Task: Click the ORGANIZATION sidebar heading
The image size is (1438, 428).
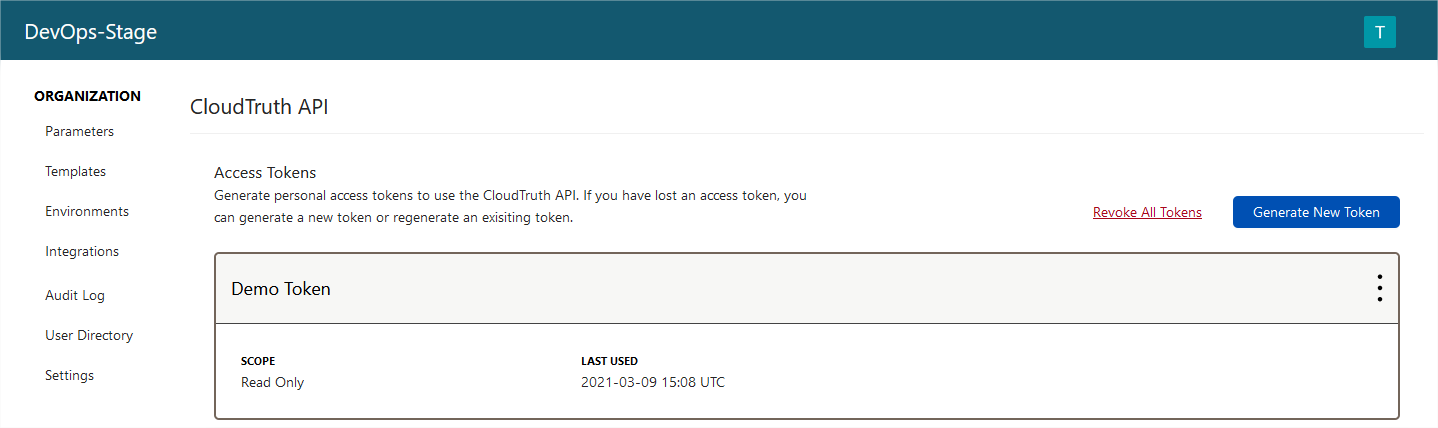Action: pos(87,96)
